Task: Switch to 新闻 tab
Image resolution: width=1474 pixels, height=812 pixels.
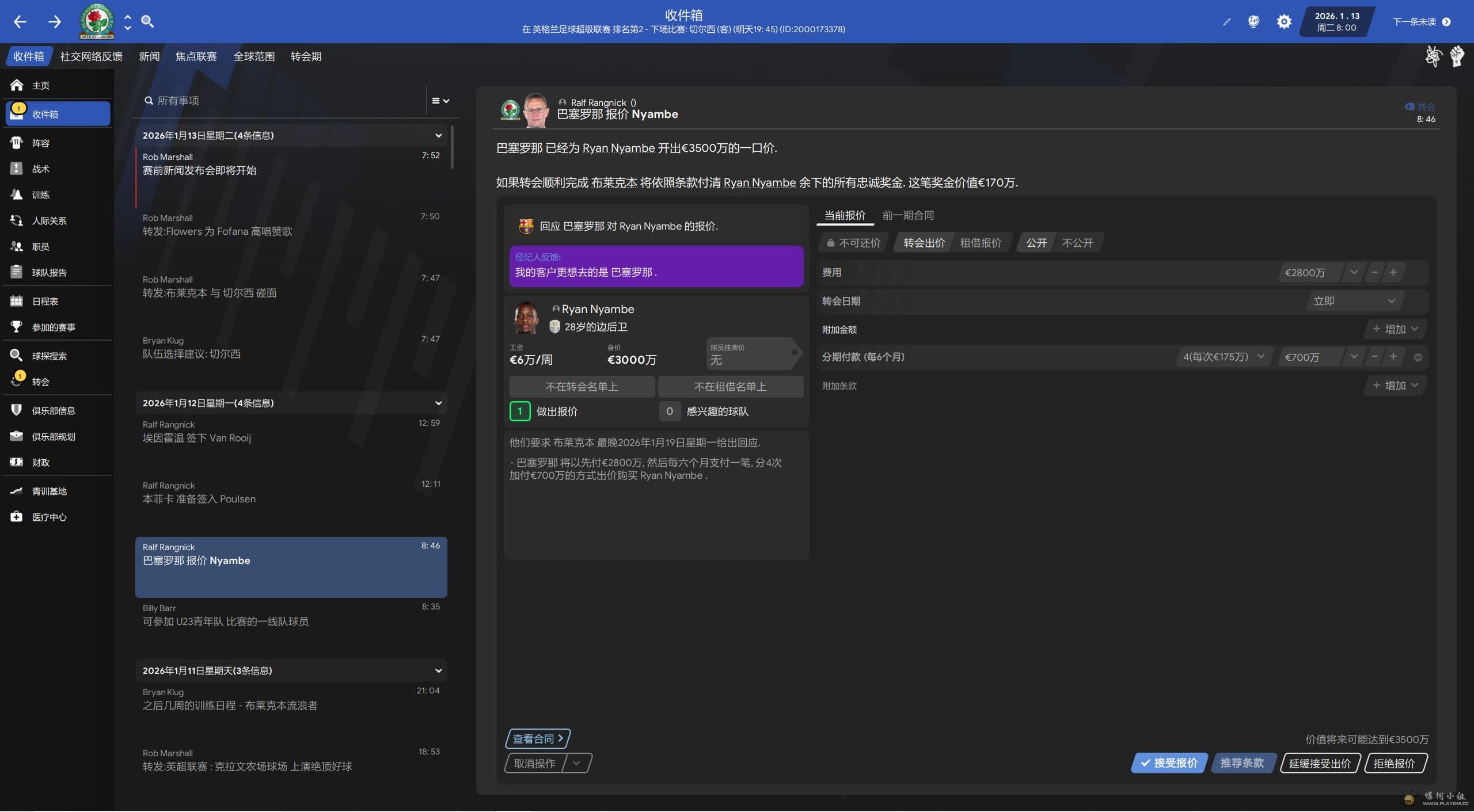Action: 149,56
